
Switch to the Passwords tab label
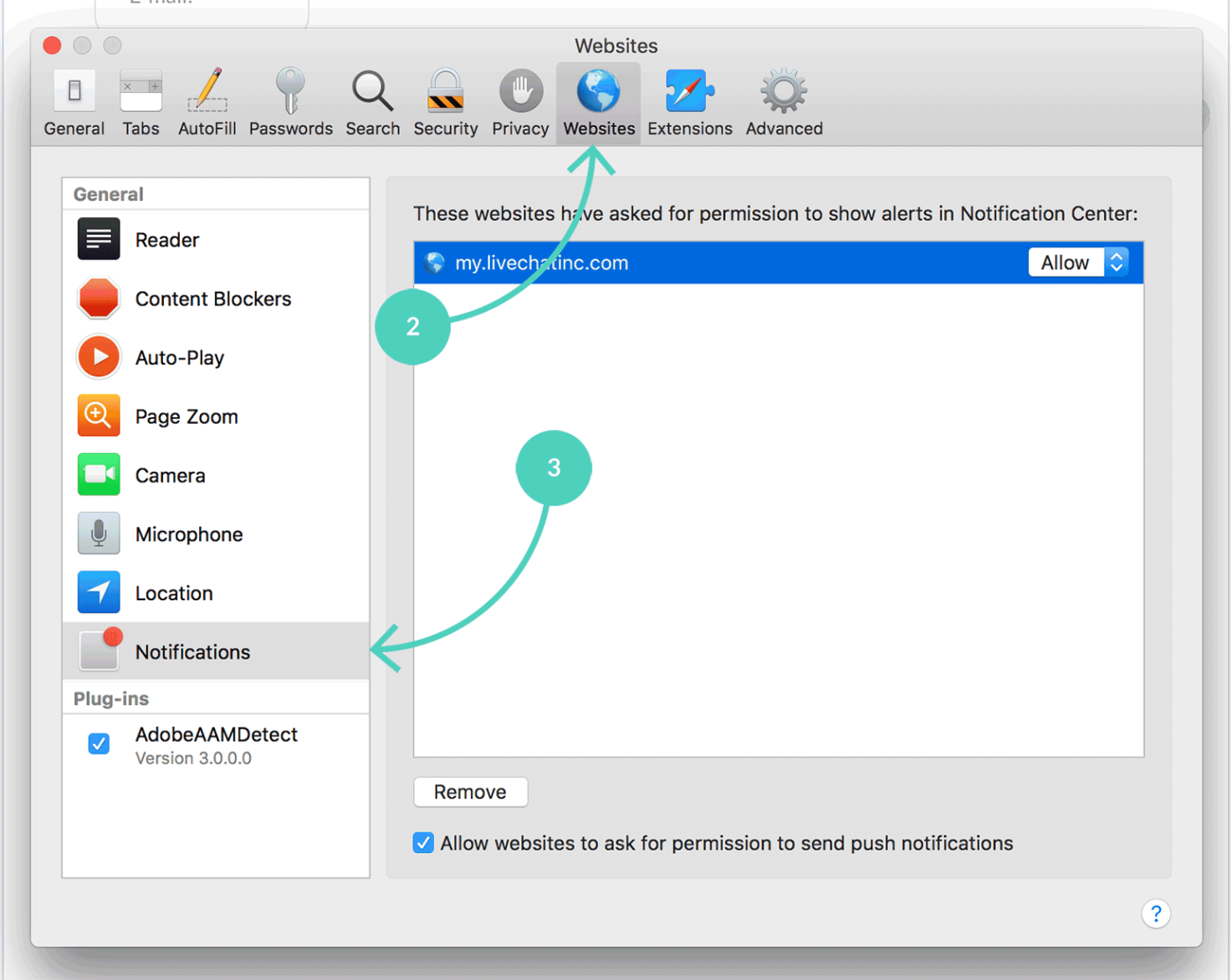pyautogui.click(x=291, y=129)
